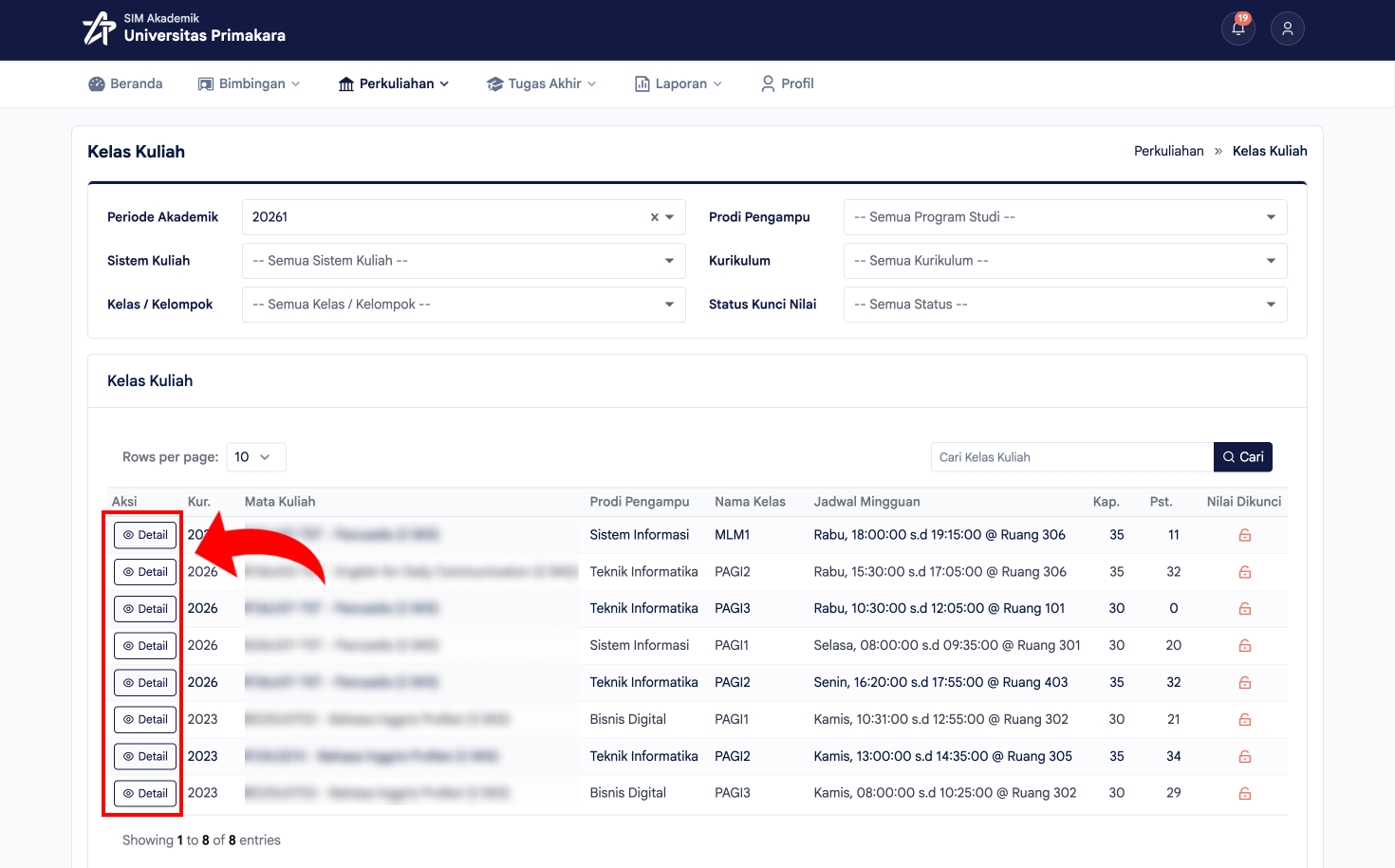1395x868 pixels.
Task: Open Detail for Ruang 403 class
Action: click(x=145, y=683)
